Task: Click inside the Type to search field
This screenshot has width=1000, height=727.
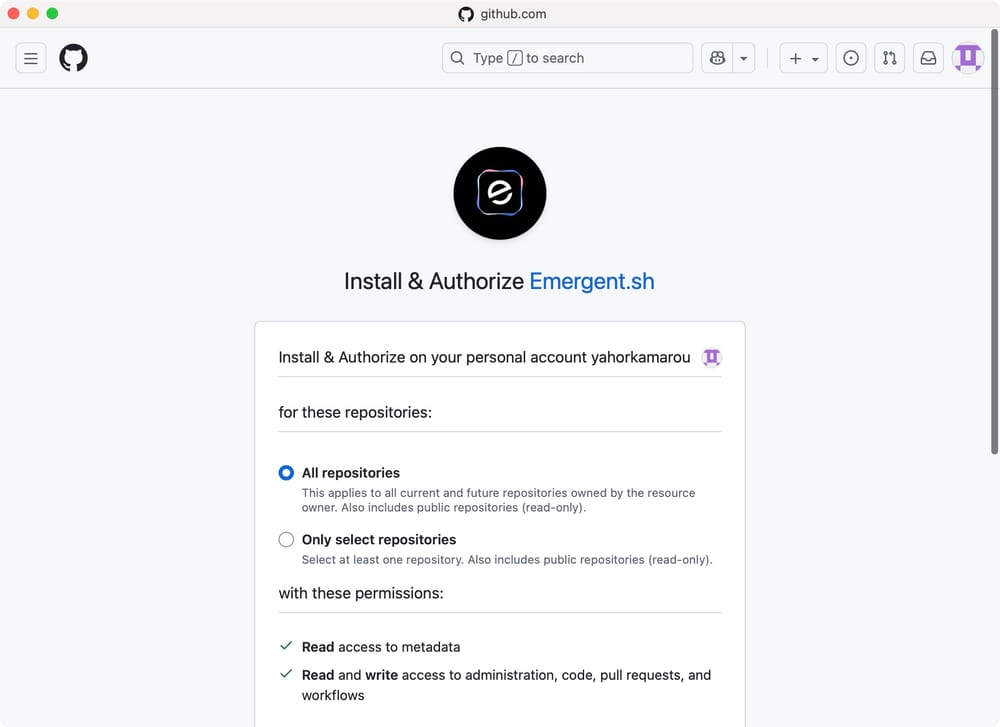Action: (x=567, y=57)
